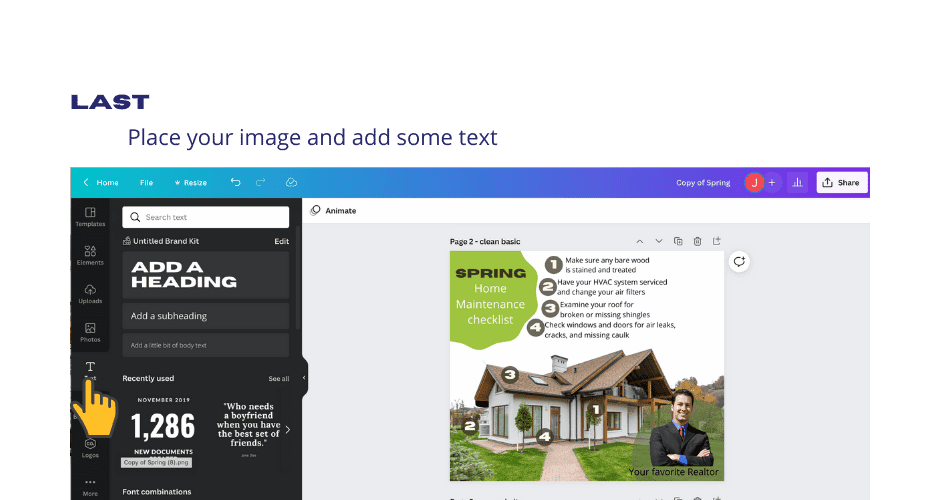The image size is (940, 500).
Task: Go back using the Home chevron
Action: tap(86, 182)
